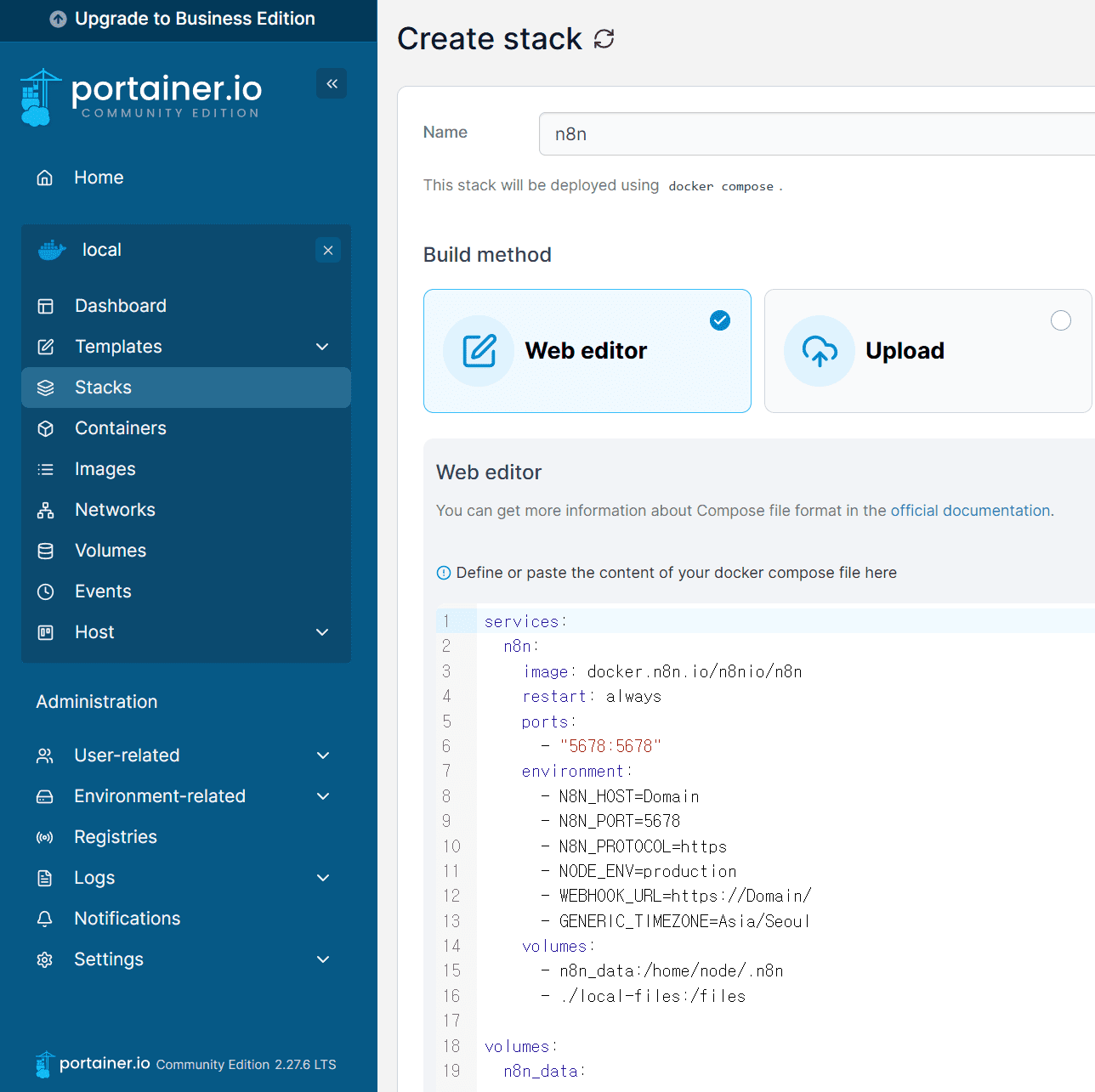Open the Dashboard menu item
This screenshot has width=1095, height=1092.
[x=185, y=306]
